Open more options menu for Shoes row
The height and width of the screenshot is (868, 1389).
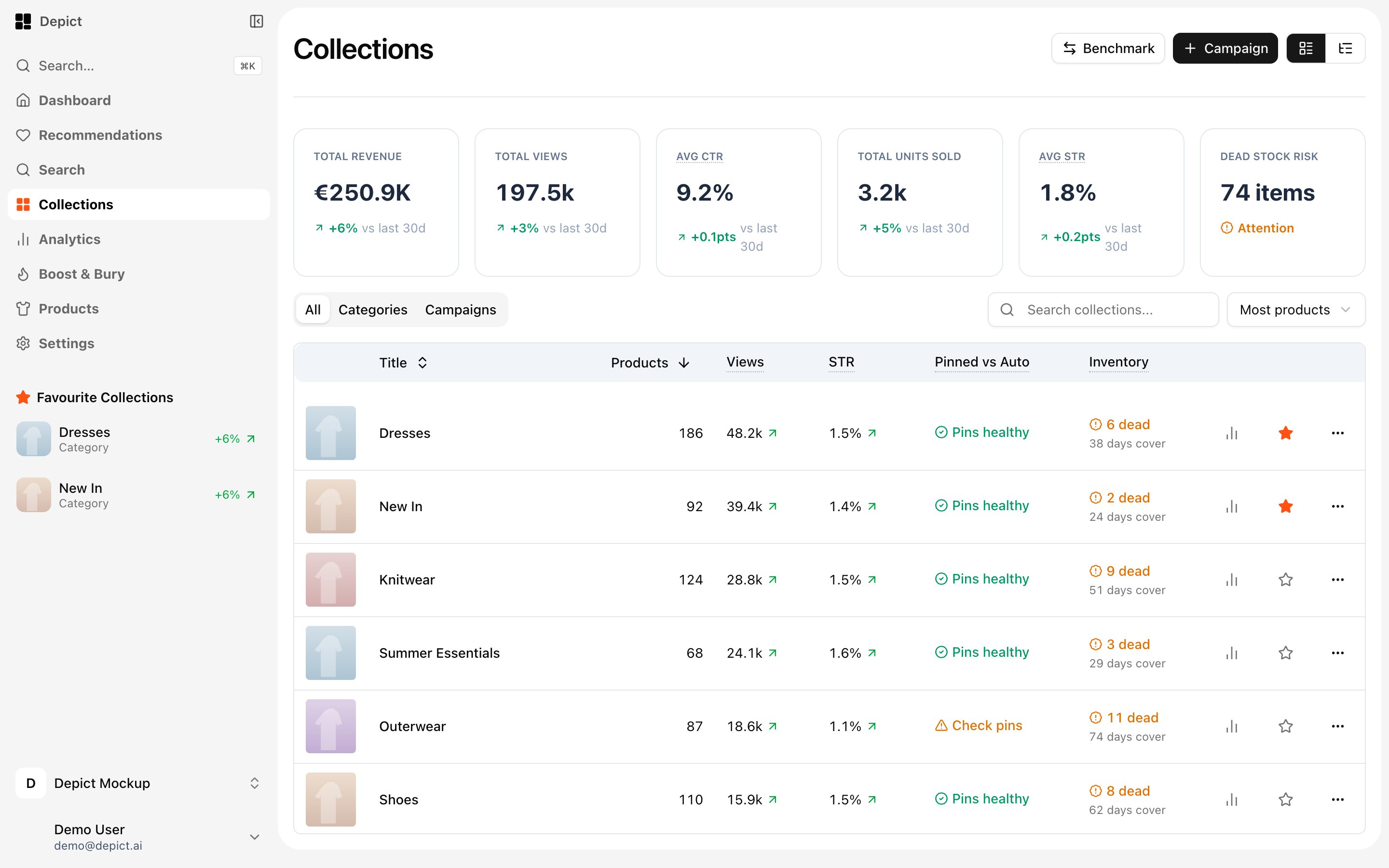pos(1337,800)
